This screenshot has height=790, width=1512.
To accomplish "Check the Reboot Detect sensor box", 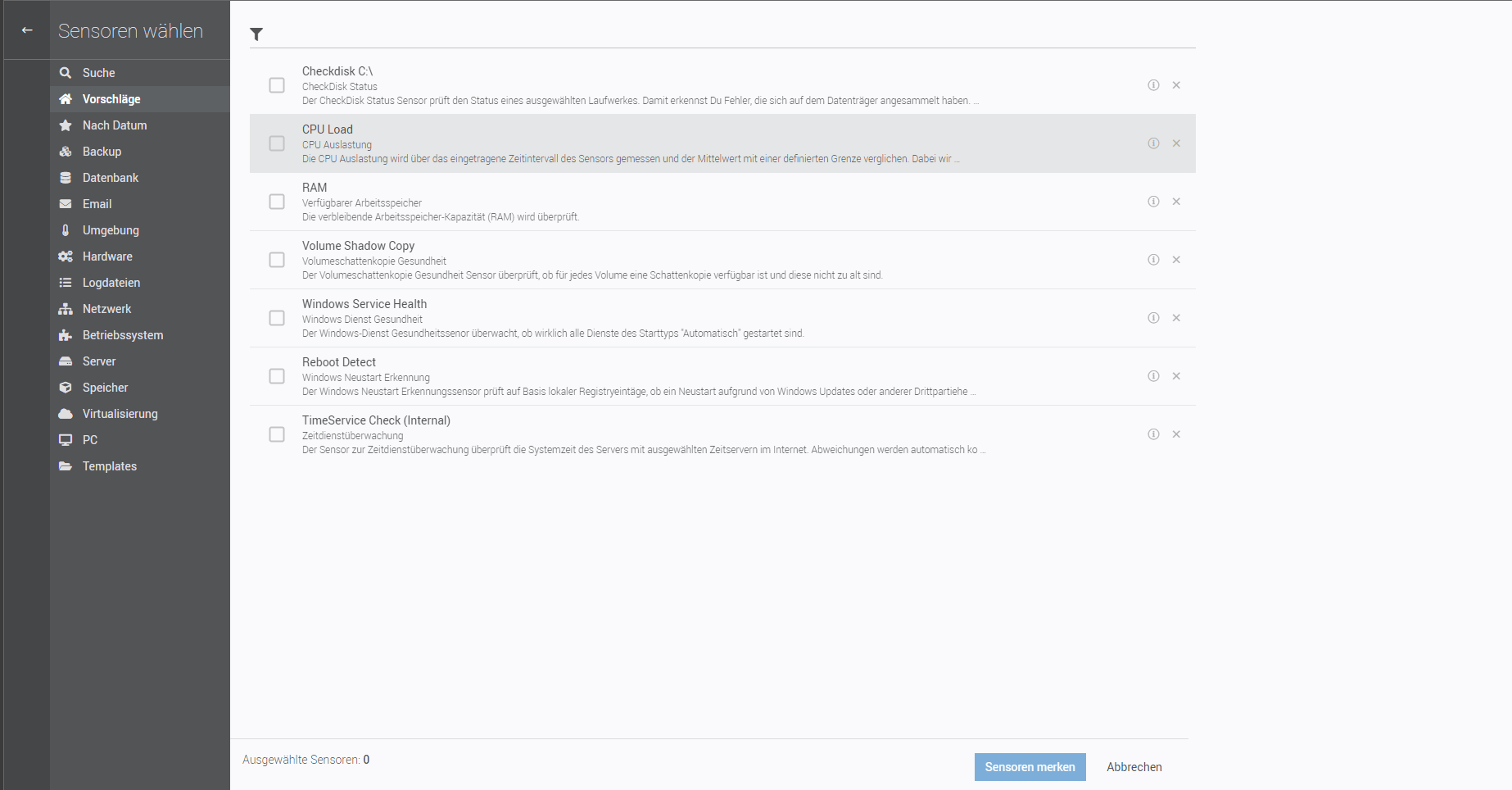I will (x=277, y=376).
